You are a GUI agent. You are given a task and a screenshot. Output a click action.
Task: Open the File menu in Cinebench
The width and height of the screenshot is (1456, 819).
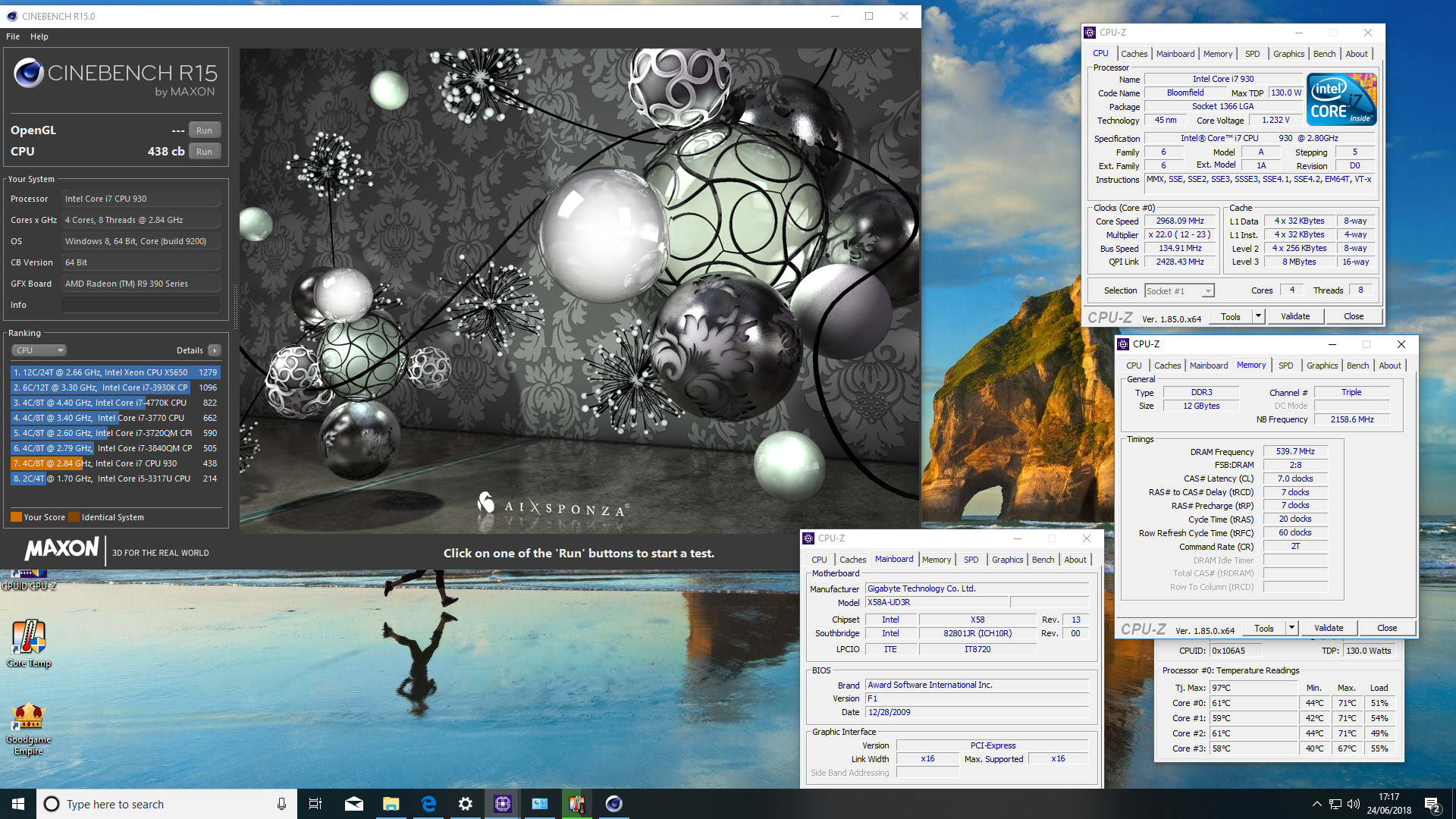13,36
